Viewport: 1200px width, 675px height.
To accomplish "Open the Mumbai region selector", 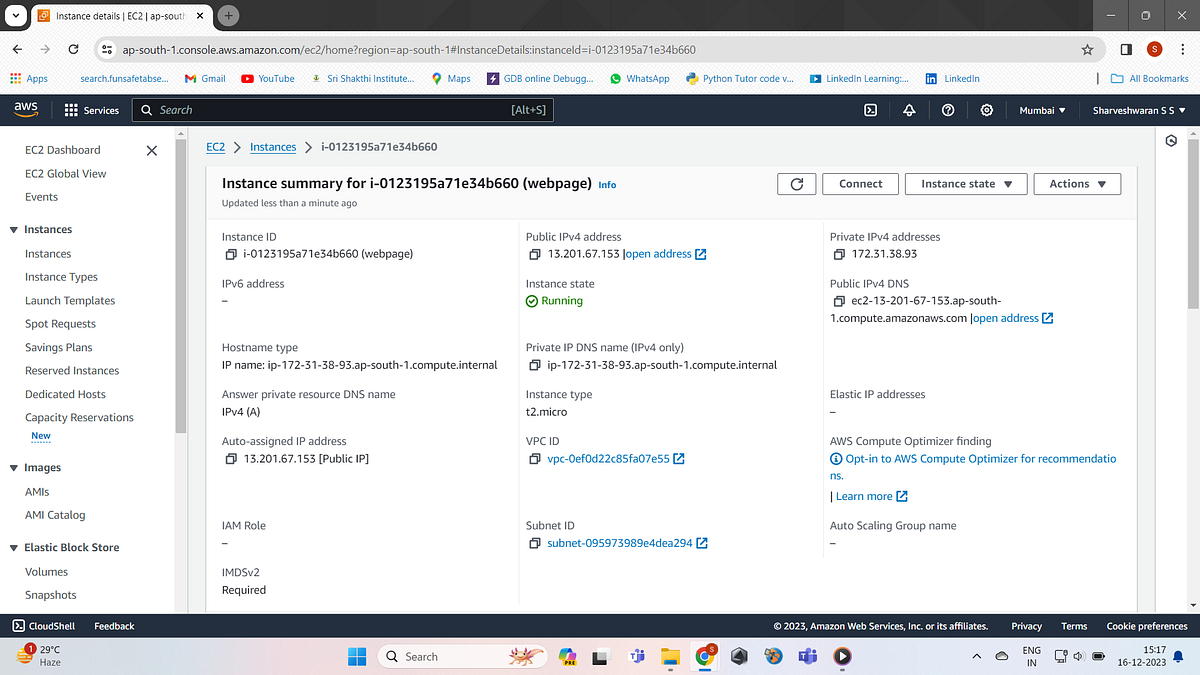I will (x=1042, y=110).
